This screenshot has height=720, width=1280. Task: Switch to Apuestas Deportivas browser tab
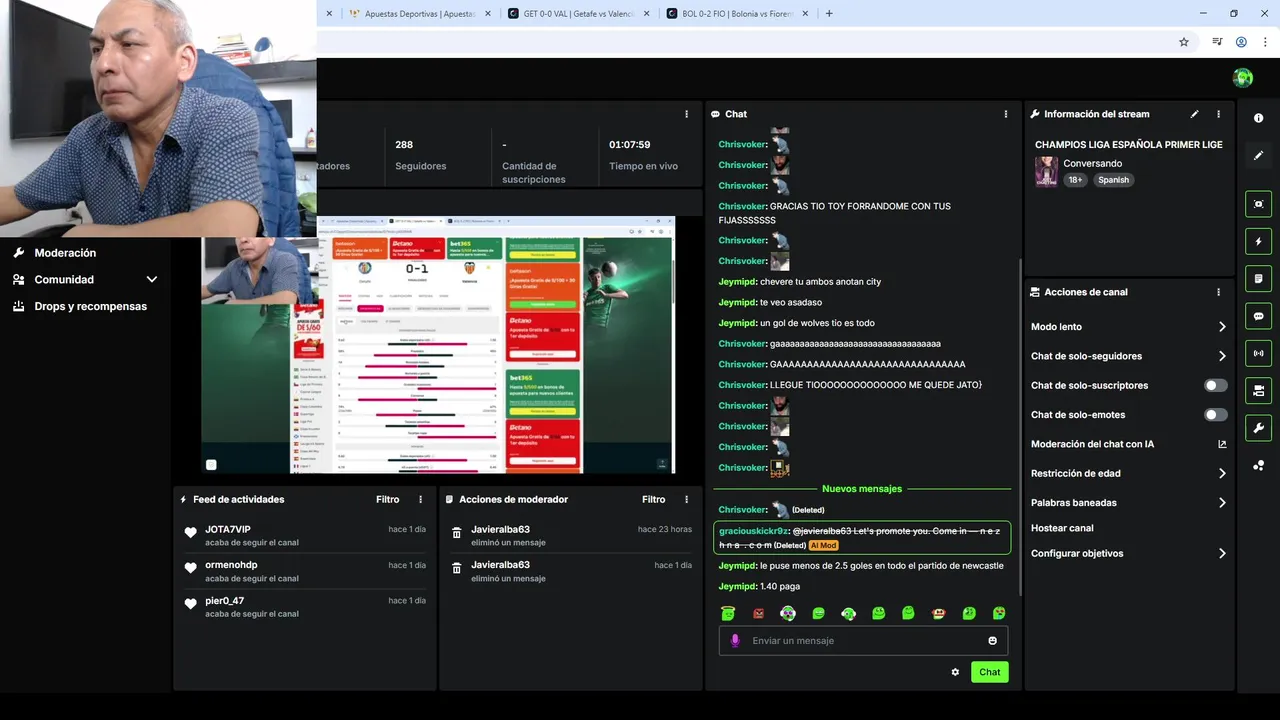click(x=419, y=14)
